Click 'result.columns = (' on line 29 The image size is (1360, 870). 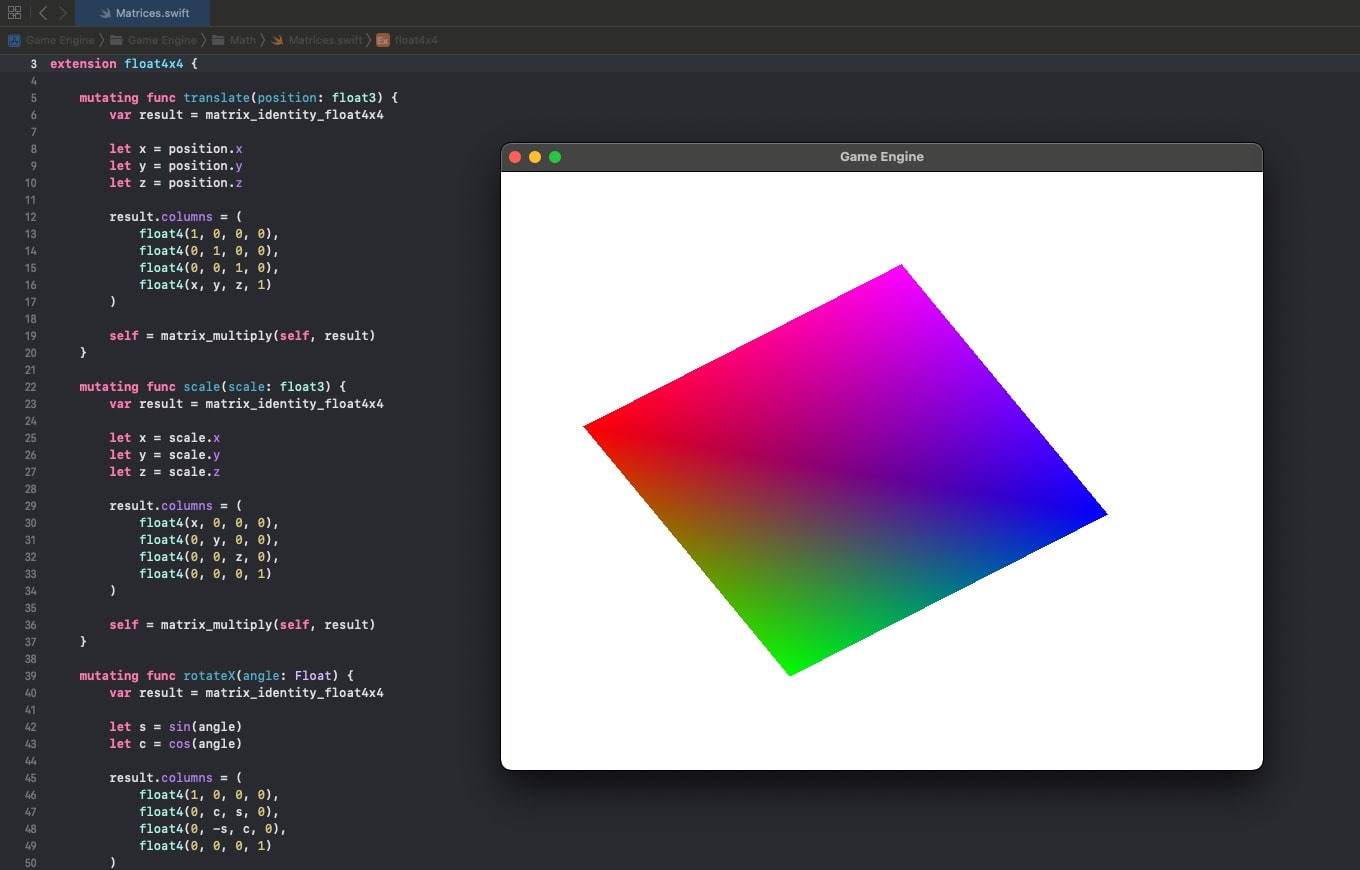pos(176,506)
